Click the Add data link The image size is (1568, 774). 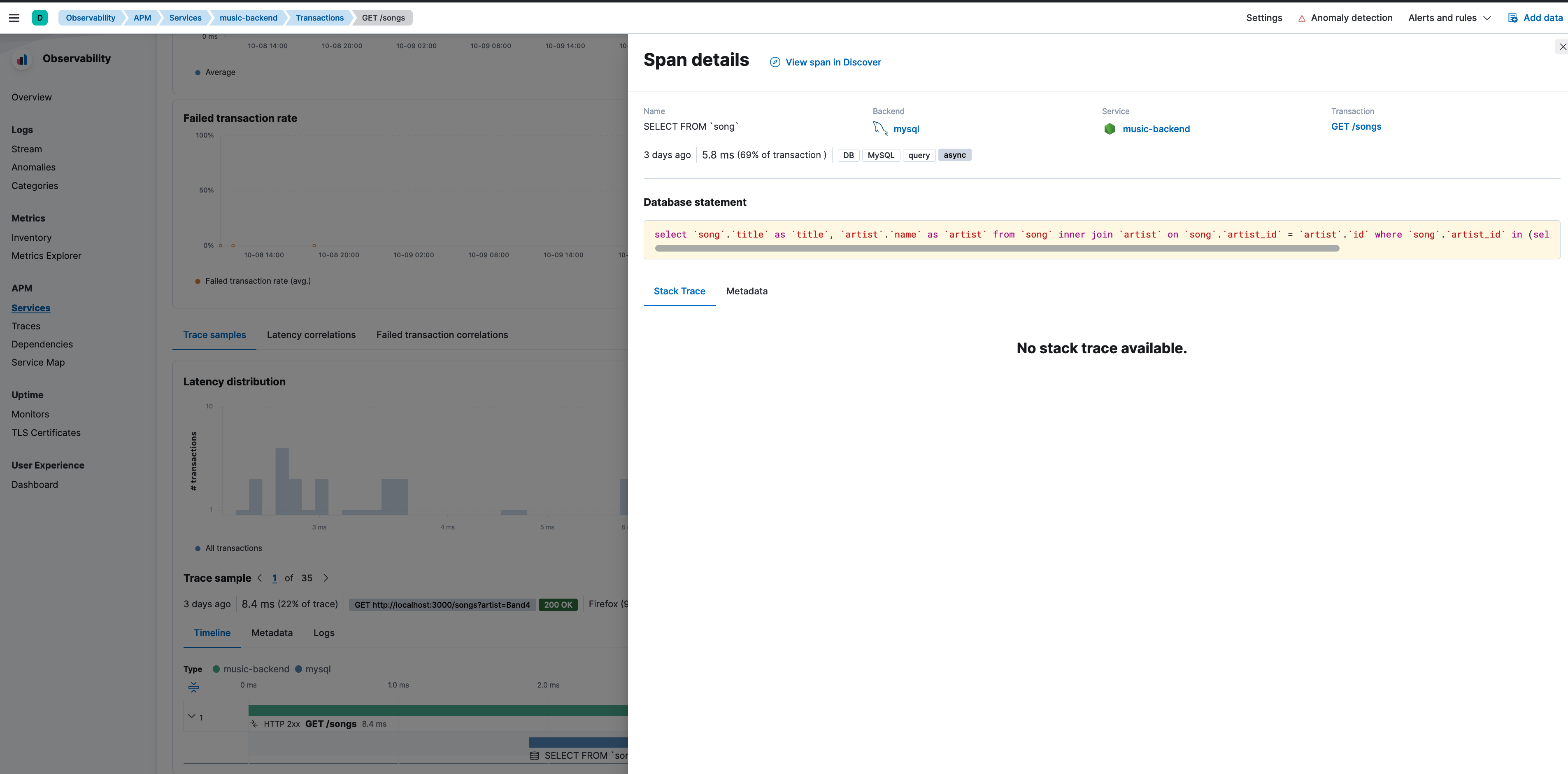pyautogui.click(x=1542, y=18)
